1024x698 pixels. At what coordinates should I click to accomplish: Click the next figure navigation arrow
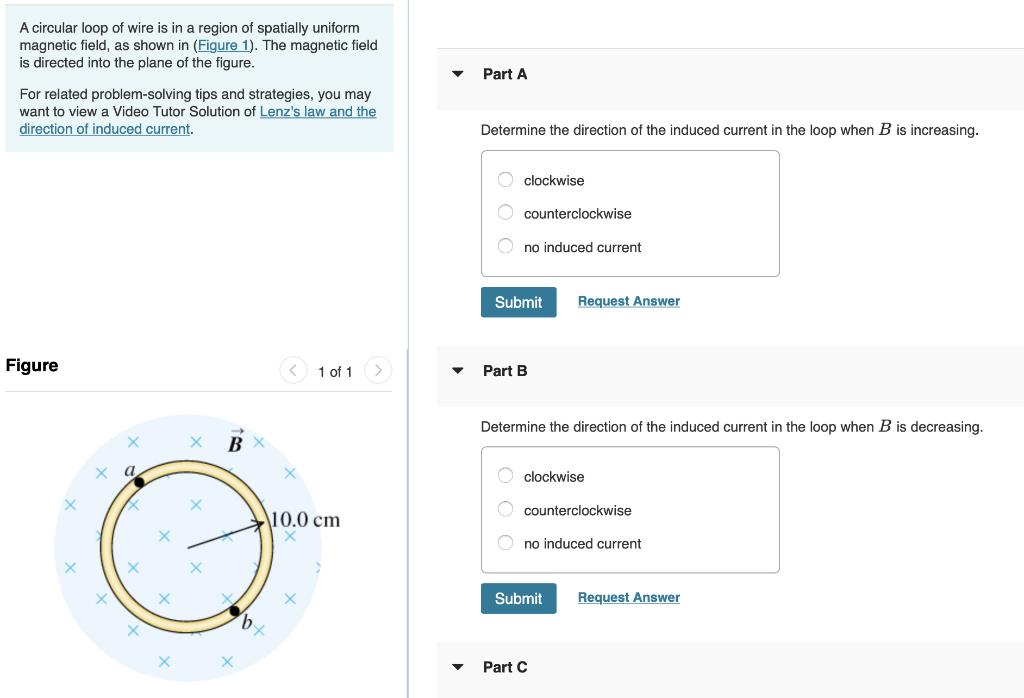[x=378, y=370]
